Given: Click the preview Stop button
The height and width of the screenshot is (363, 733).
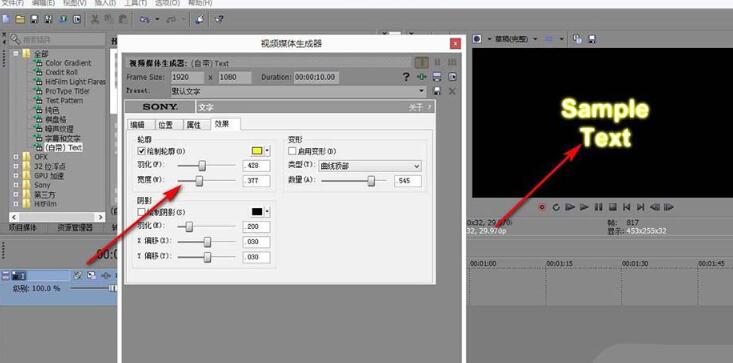Looking at the screenshot, I should tap(613, 207).
